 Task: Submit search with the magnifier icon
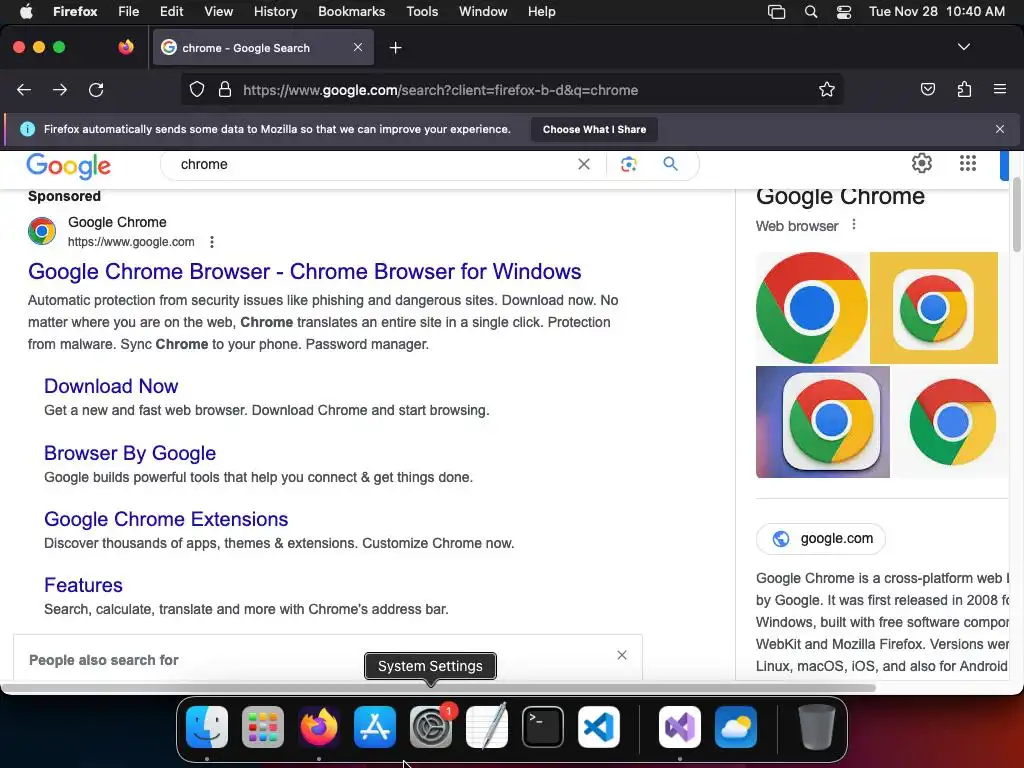[670, 164]
